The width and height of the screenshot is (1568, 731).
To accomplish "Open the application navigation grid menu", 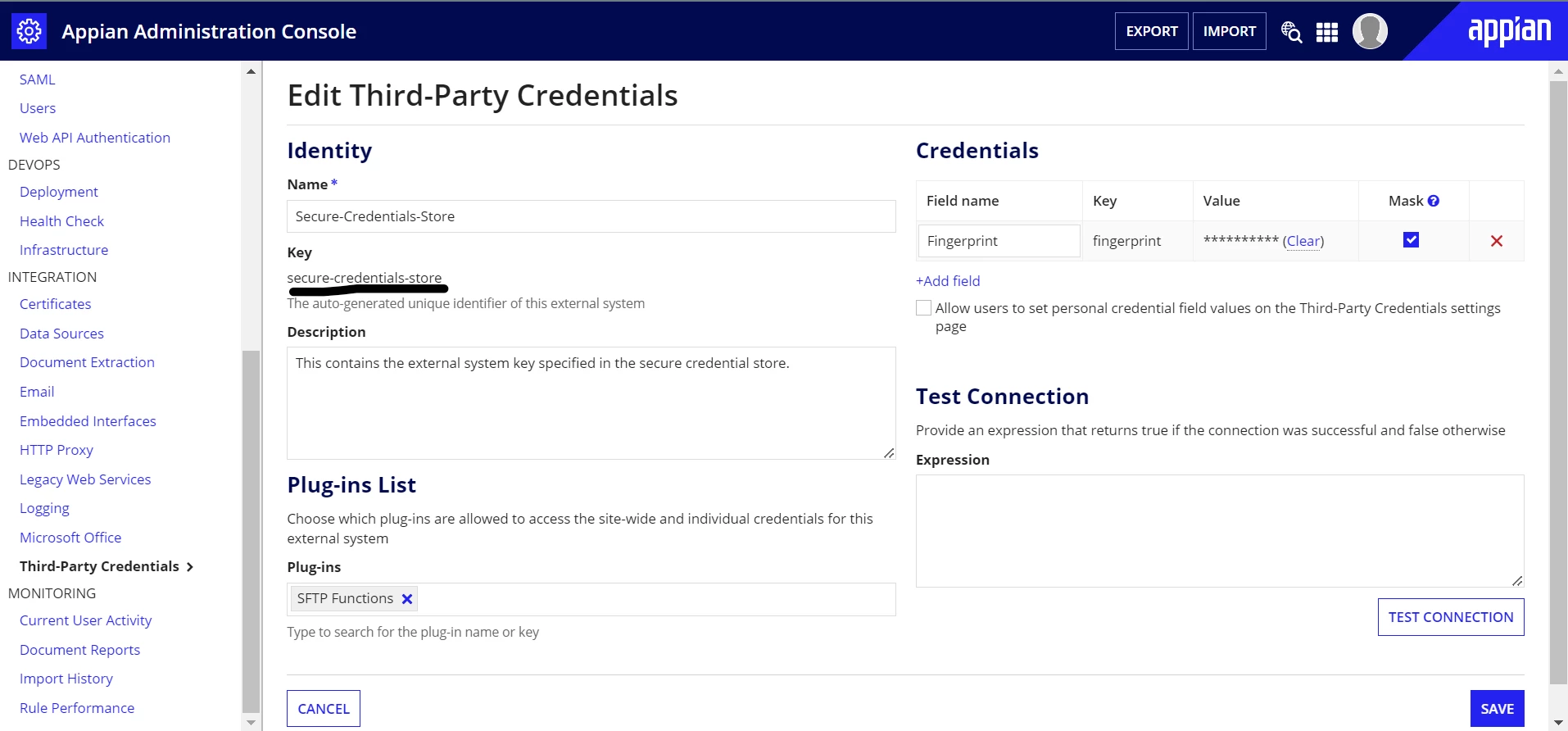I will (1326, 32).
